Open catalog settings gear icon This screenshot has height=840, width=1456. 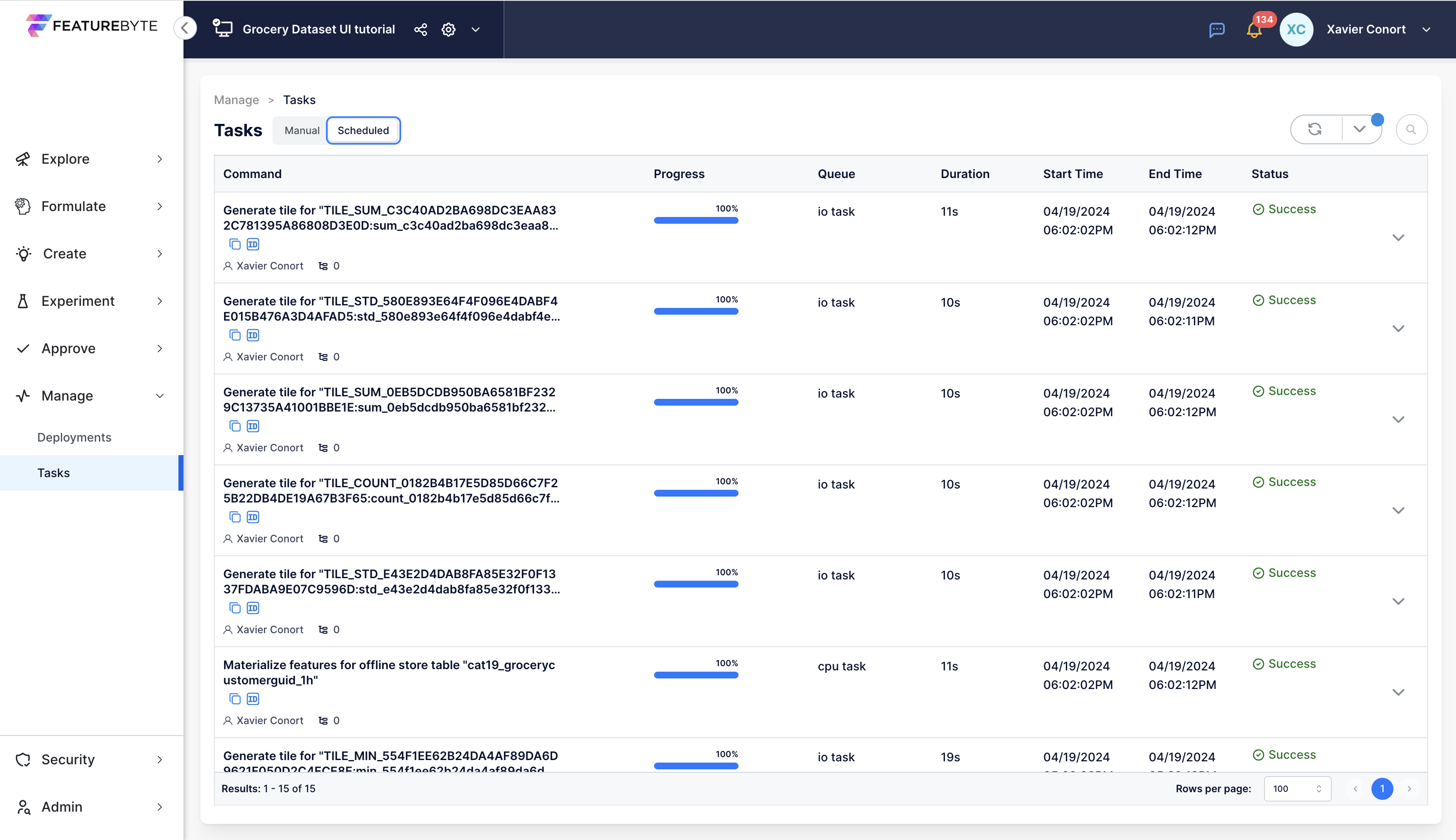(x=449, y=30)
